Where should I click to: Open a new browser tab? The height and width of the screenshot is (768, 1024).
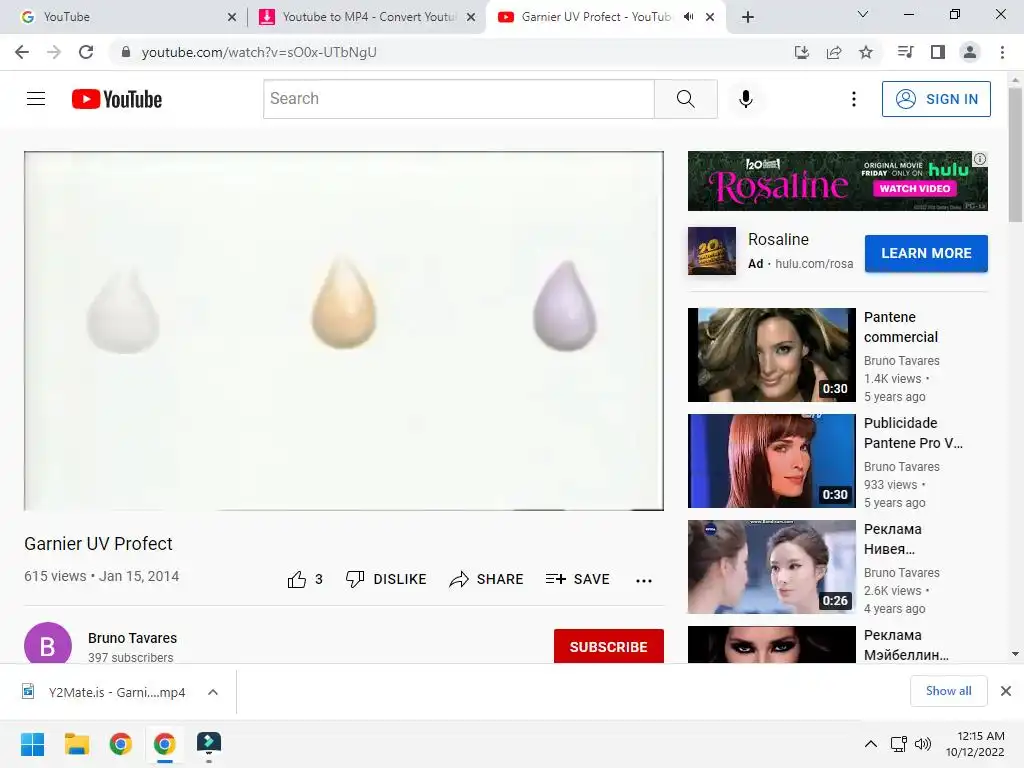pyautogui.click(x=748, y=17)
